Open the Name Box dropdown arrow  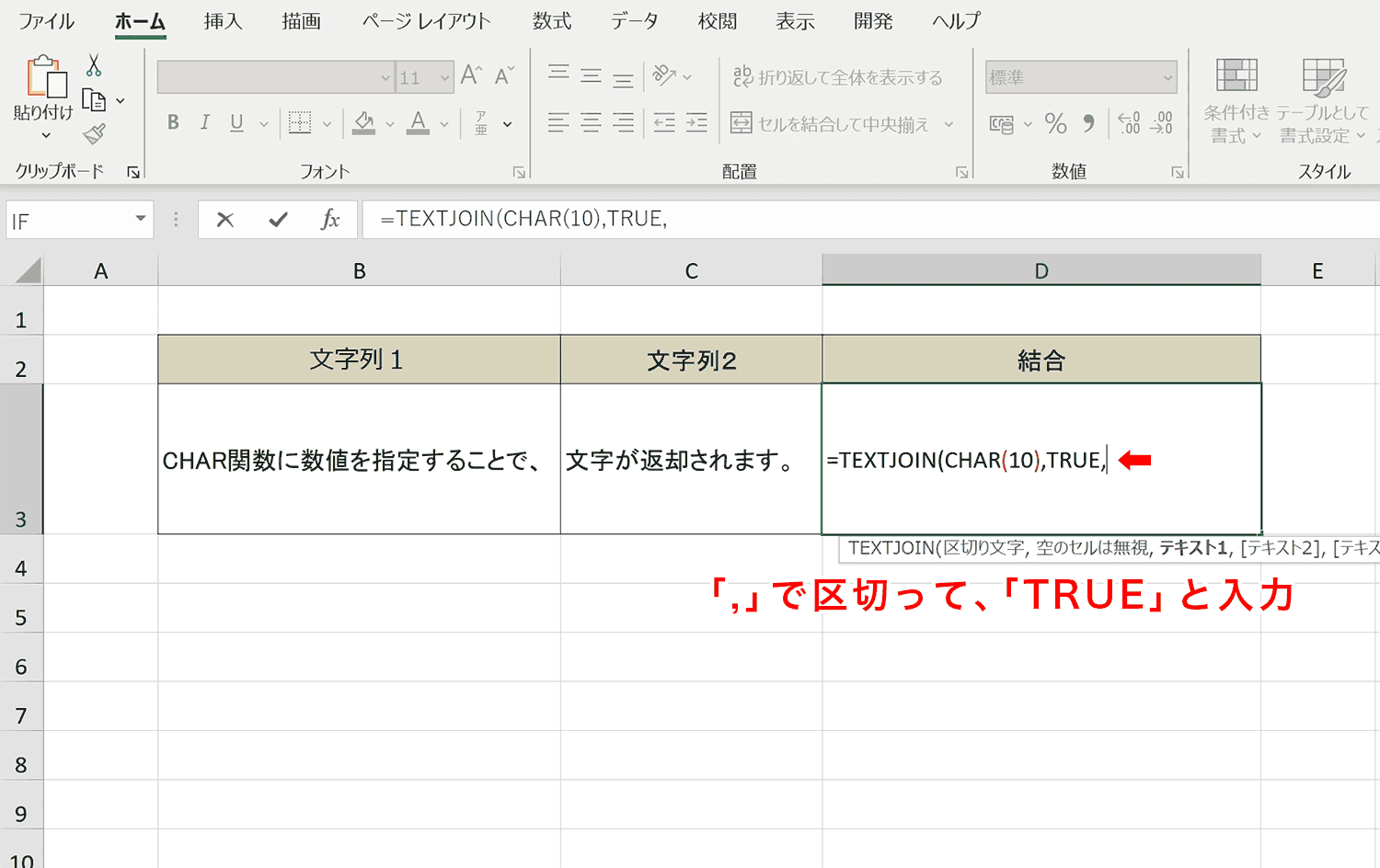tap(141, 219)
